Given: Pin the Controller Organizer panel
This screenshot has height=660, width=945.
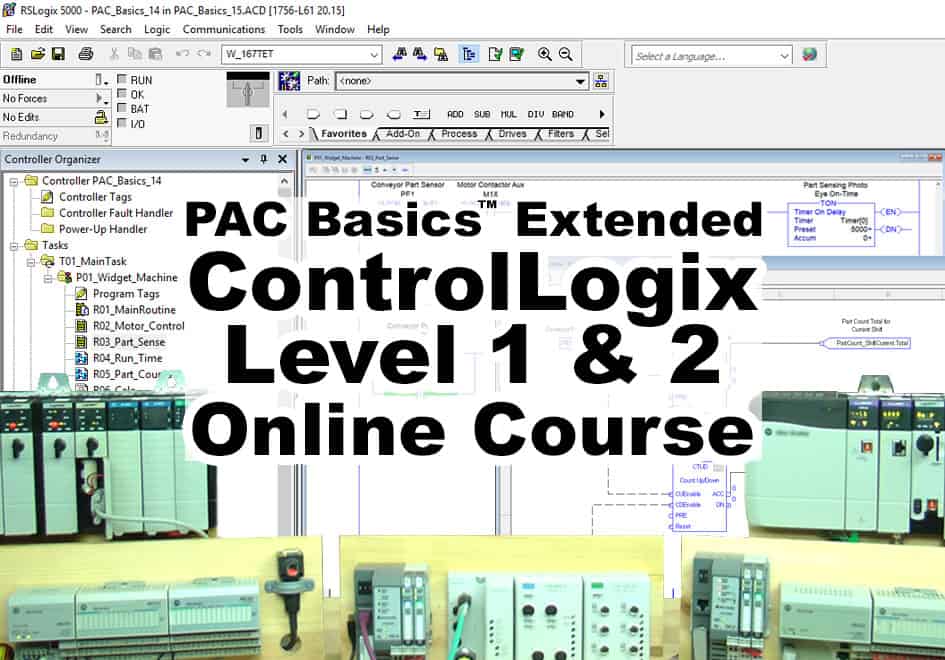Looking at the screenshot, I should pos(264,159).
